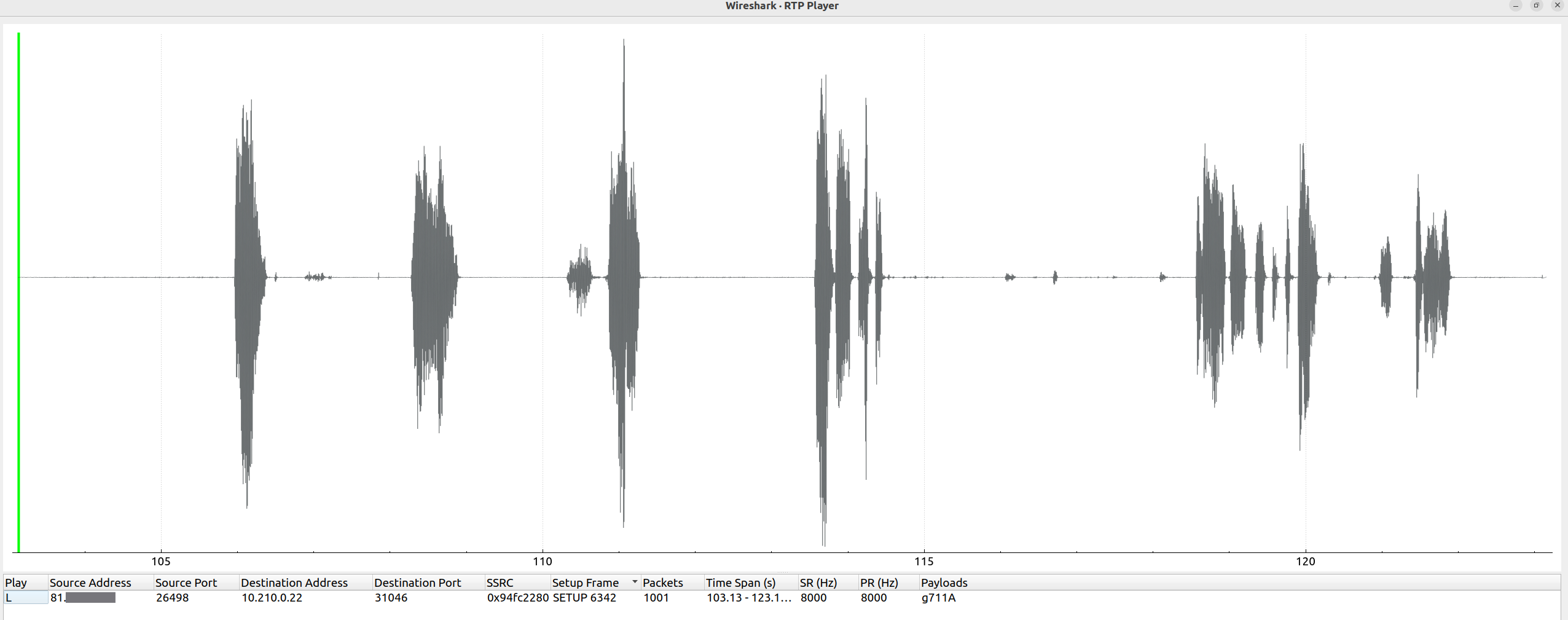Select destination address 10.210.0.22 cell
This screenshot has width=1568, height=620.
tap(272, 598)
